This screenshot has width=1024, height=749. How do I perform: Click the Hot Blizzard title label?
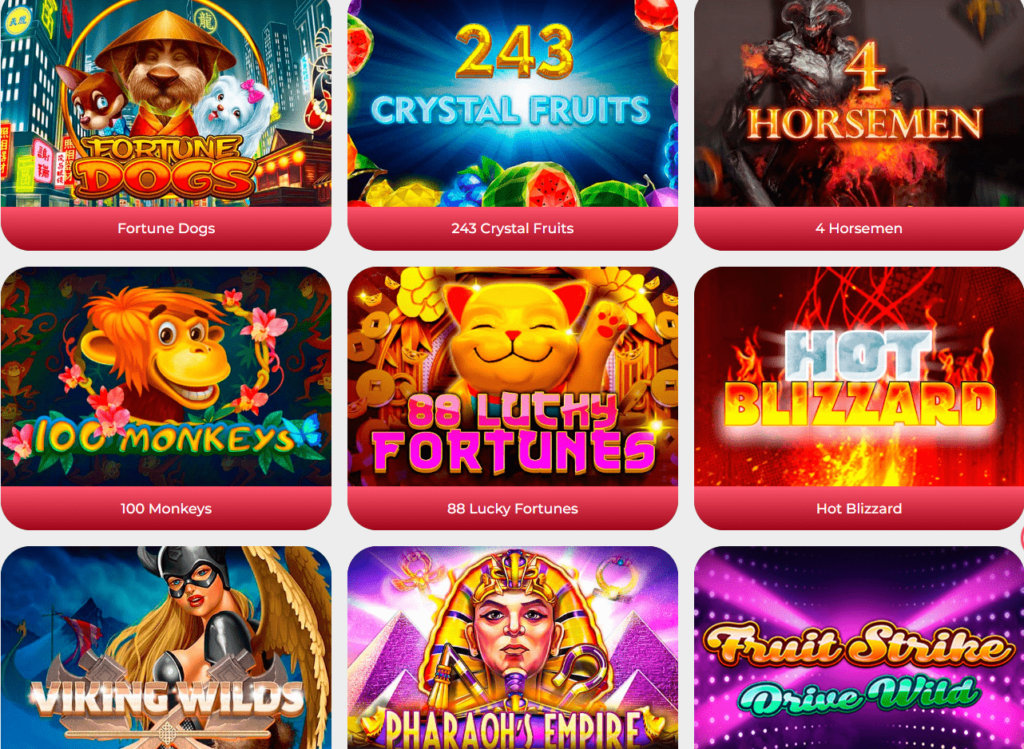[x=859, y=509]
